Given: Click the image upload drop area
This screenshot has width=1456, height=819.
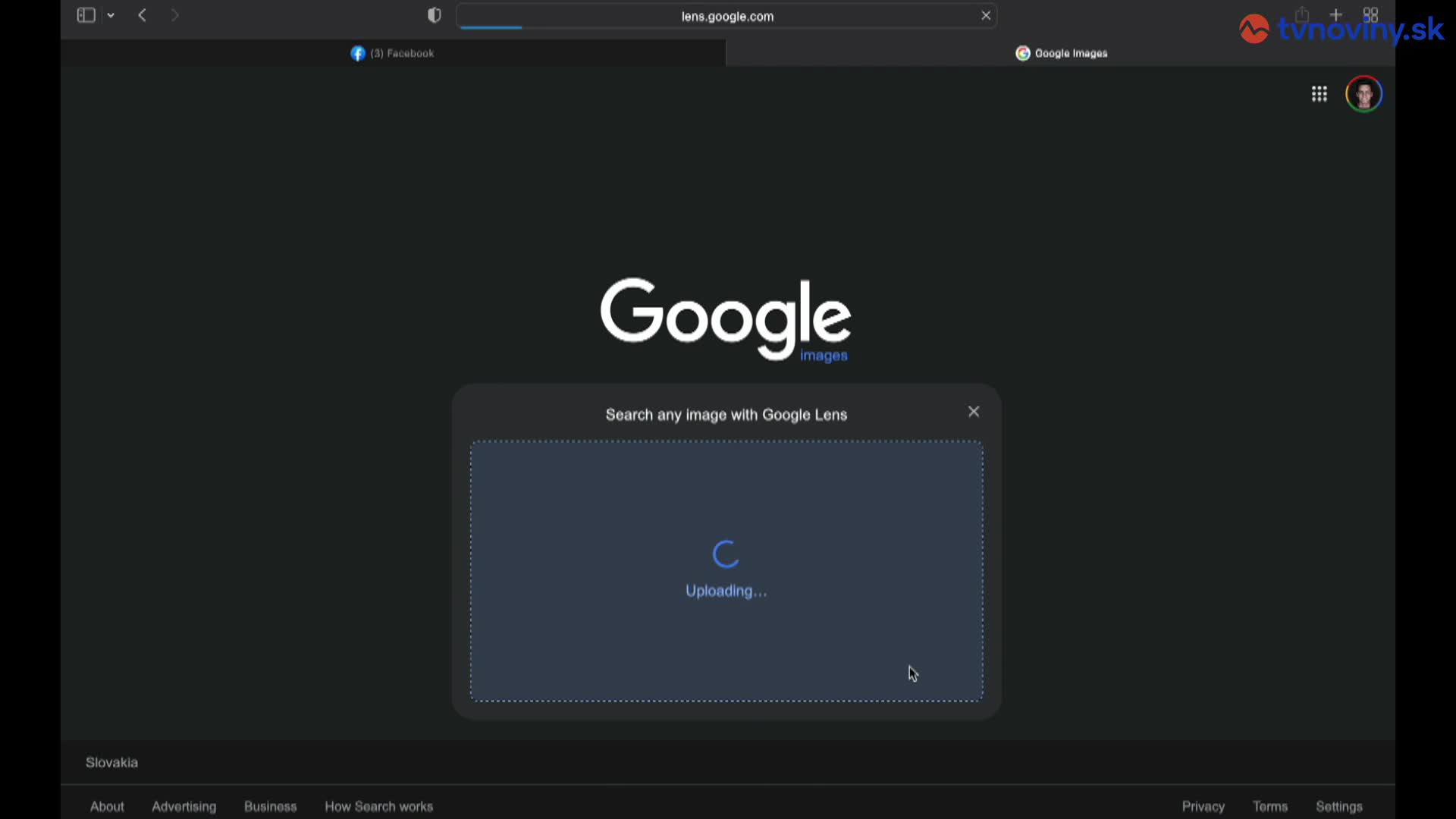Looking at the screenshot, I should (726, 571).
